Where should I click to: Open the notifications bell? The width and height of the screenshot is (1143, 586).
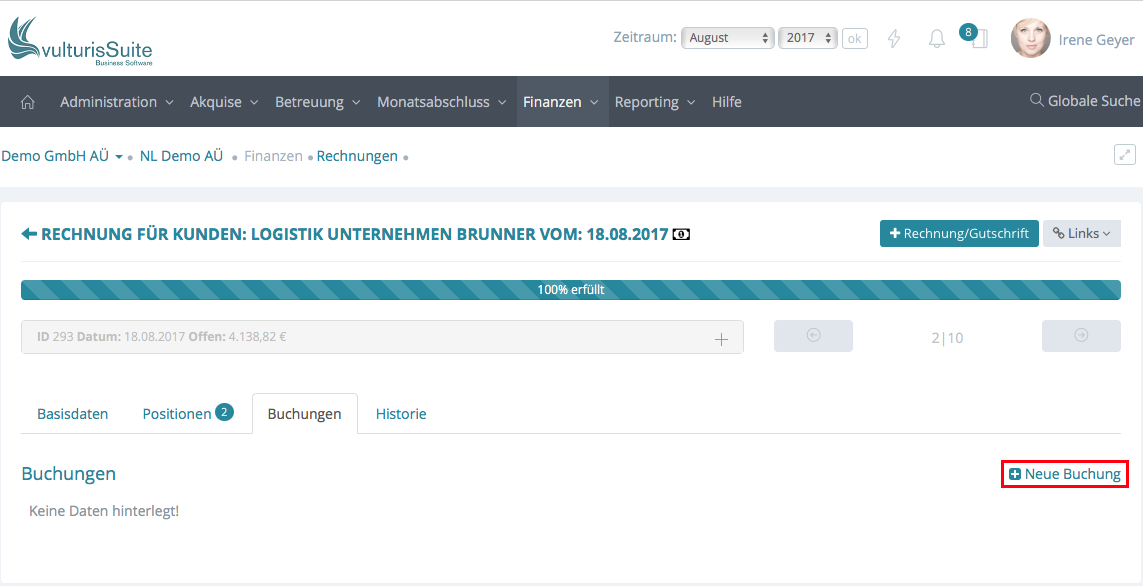[x=937, y=39]
